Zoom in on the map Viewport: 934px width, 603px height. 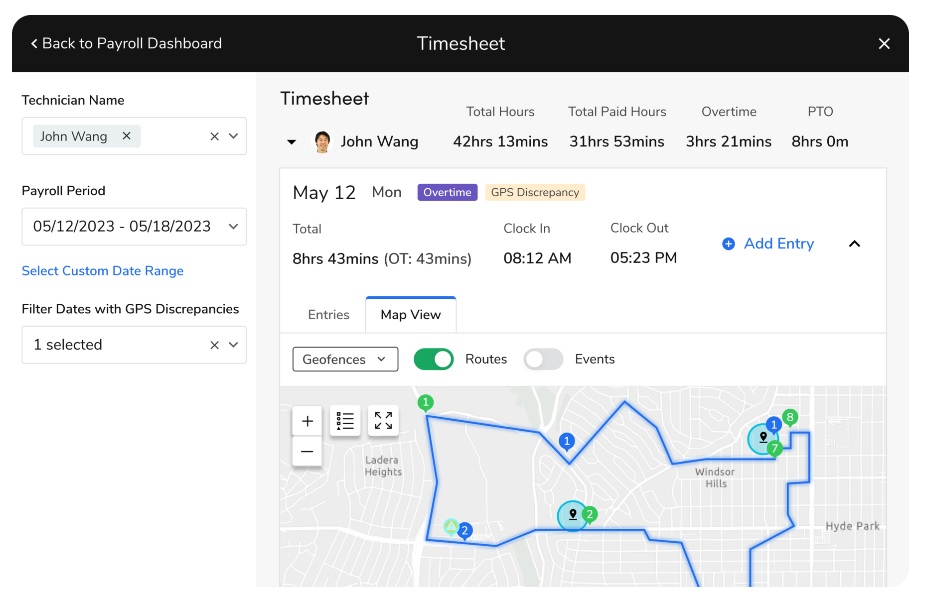(x=307, y=421)
